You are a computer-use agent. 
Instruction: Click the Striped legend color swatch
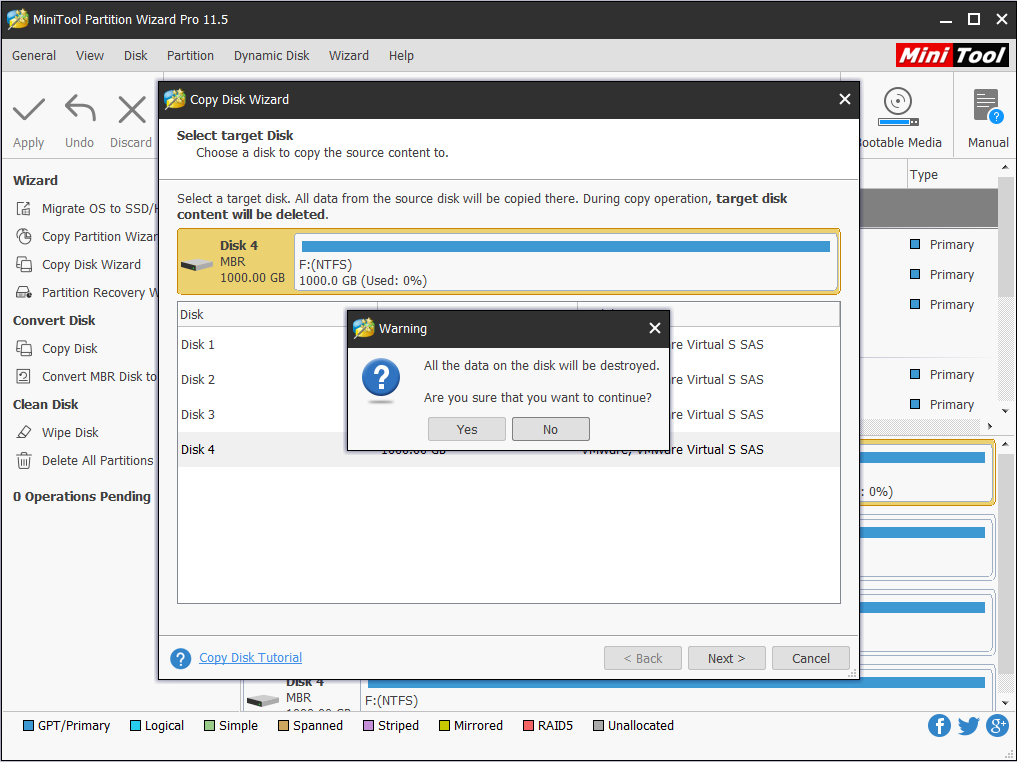pyautogui.click(x=368, y=726)
